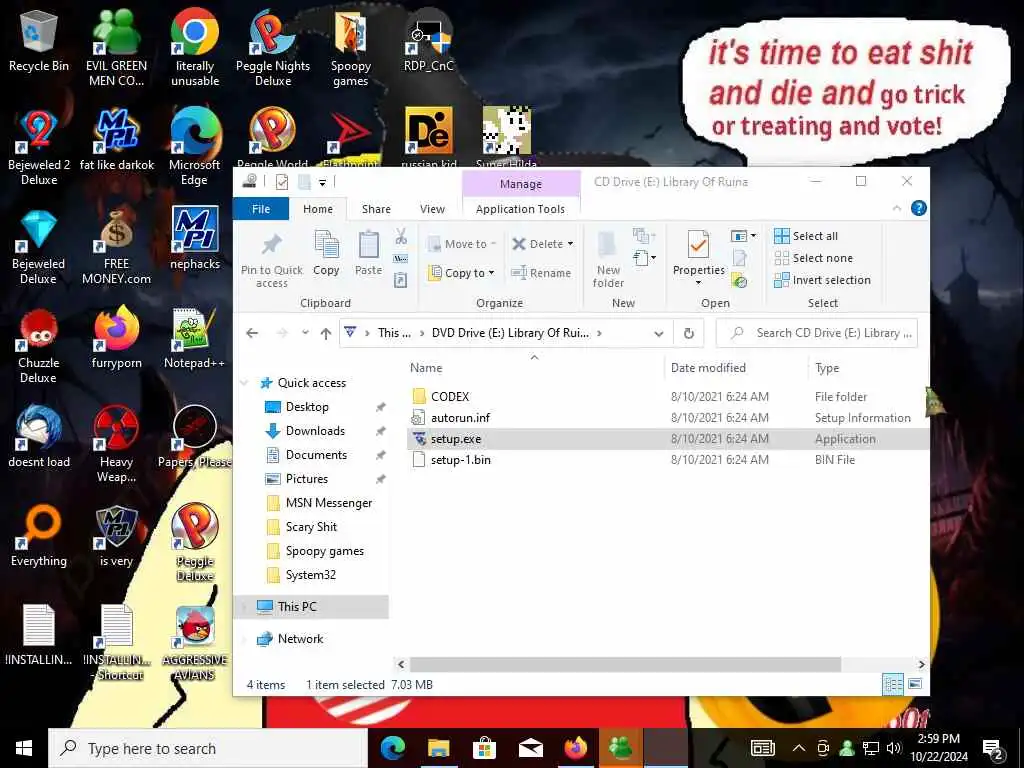The width and height of the screenshot is (1024, 768).
Task: Launch Everything search shortcut
Action: (39, 536)
